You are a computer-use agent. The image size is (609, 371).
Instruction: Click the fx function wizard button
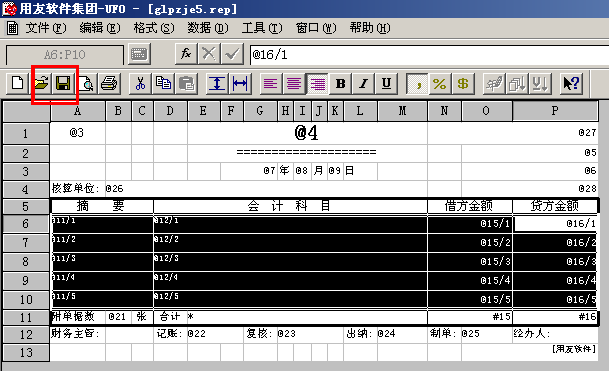point(186,54)
